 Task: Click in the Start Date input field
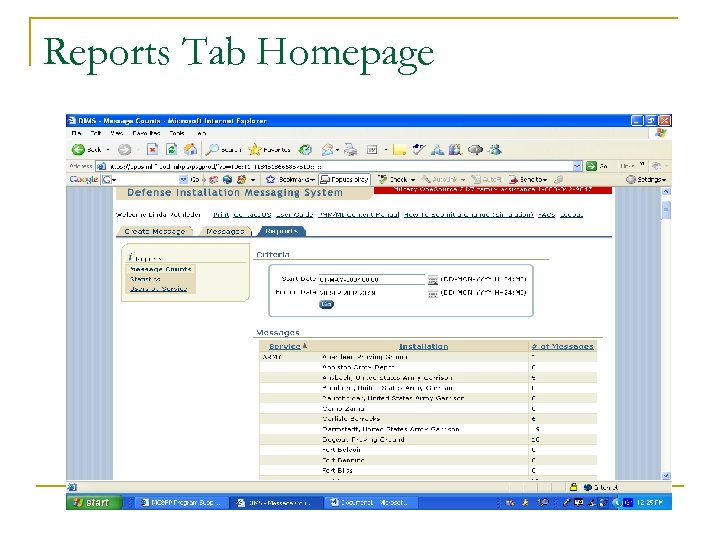(x=372, y=279)
